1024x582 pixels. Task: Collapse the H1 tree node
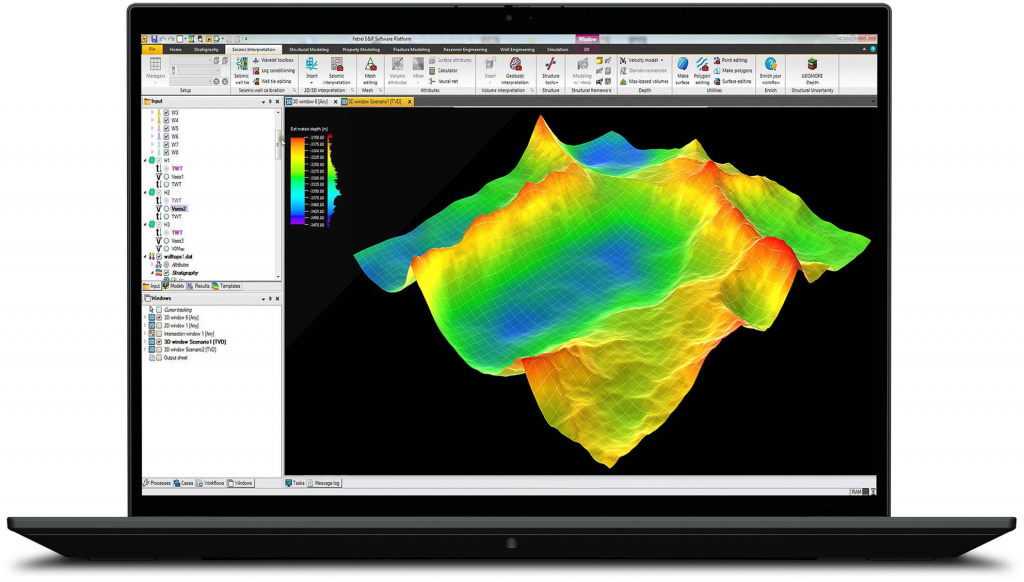pyautogui.click(x=145, y=161)
